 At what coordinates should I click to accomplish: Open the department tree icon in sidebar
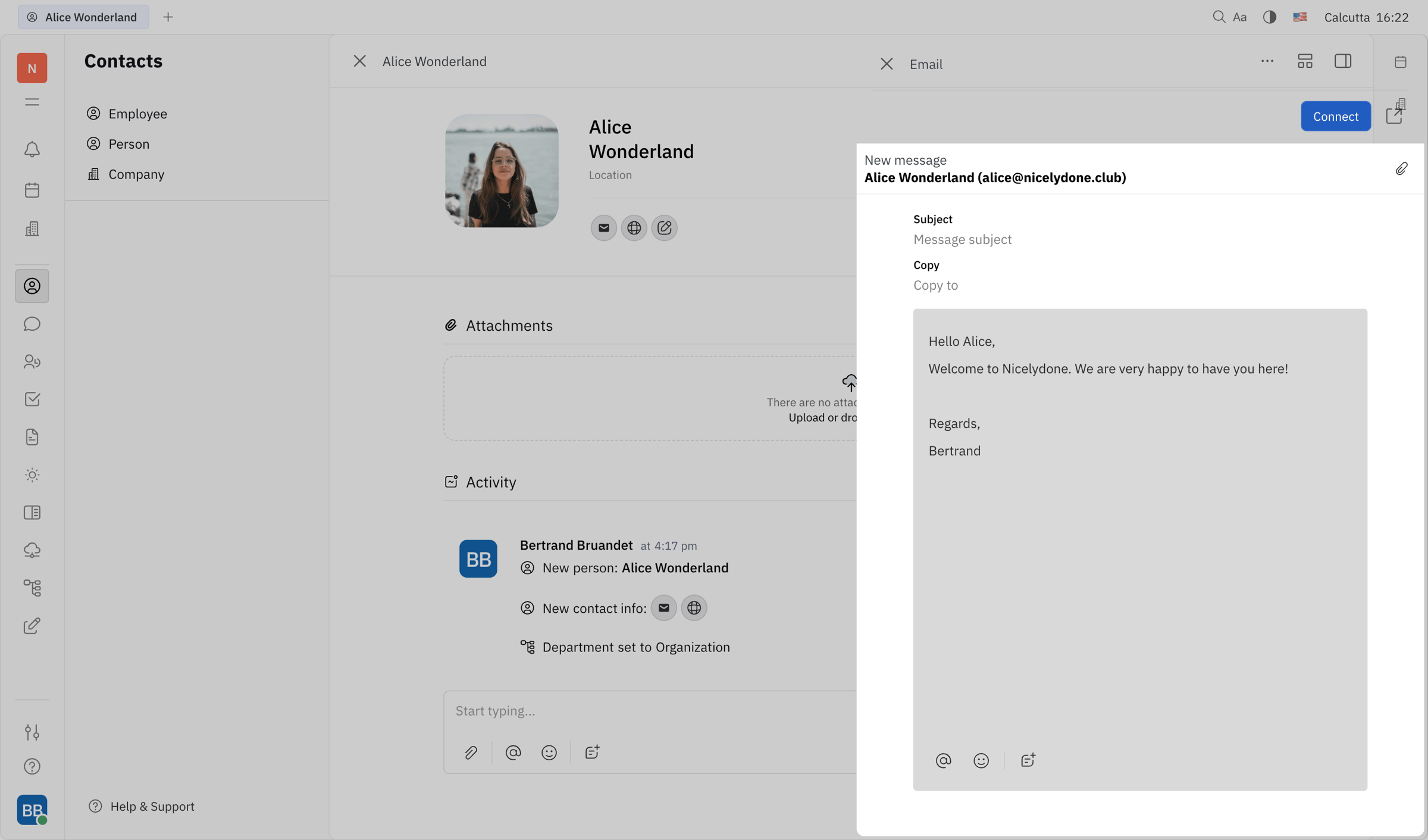(x=32, y=588)
